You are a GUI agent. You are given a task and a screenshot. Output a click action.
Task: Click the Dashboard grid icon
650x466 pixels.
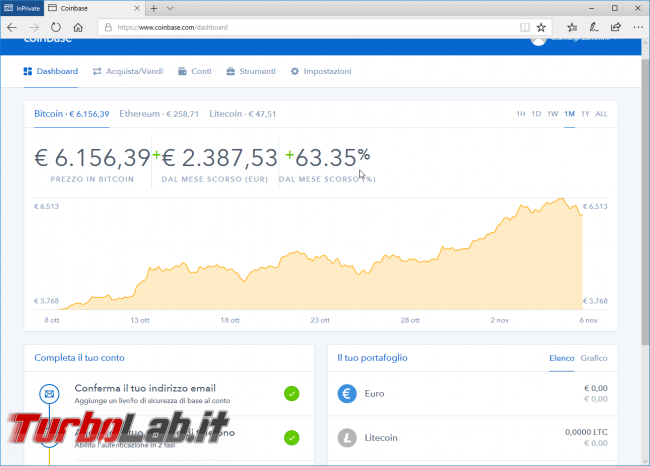28,71
